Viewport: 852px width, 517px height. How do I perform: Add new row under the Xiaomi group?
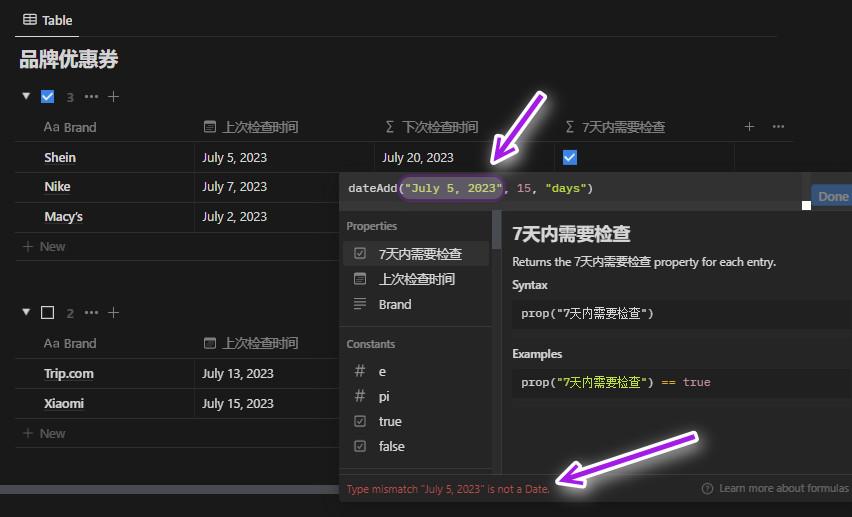44,433
